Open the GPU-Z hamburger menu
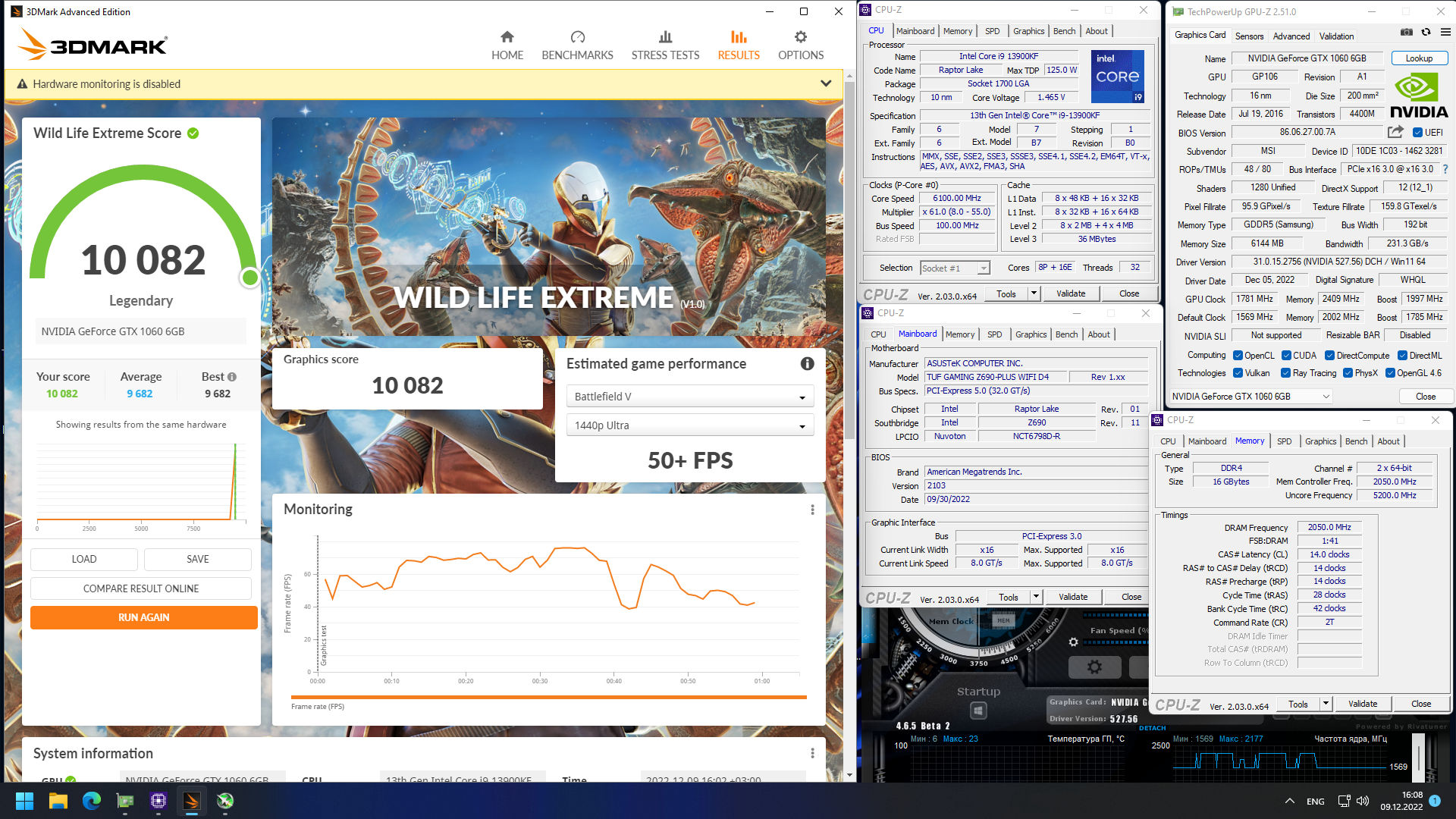 click(x=1445, y=32)
